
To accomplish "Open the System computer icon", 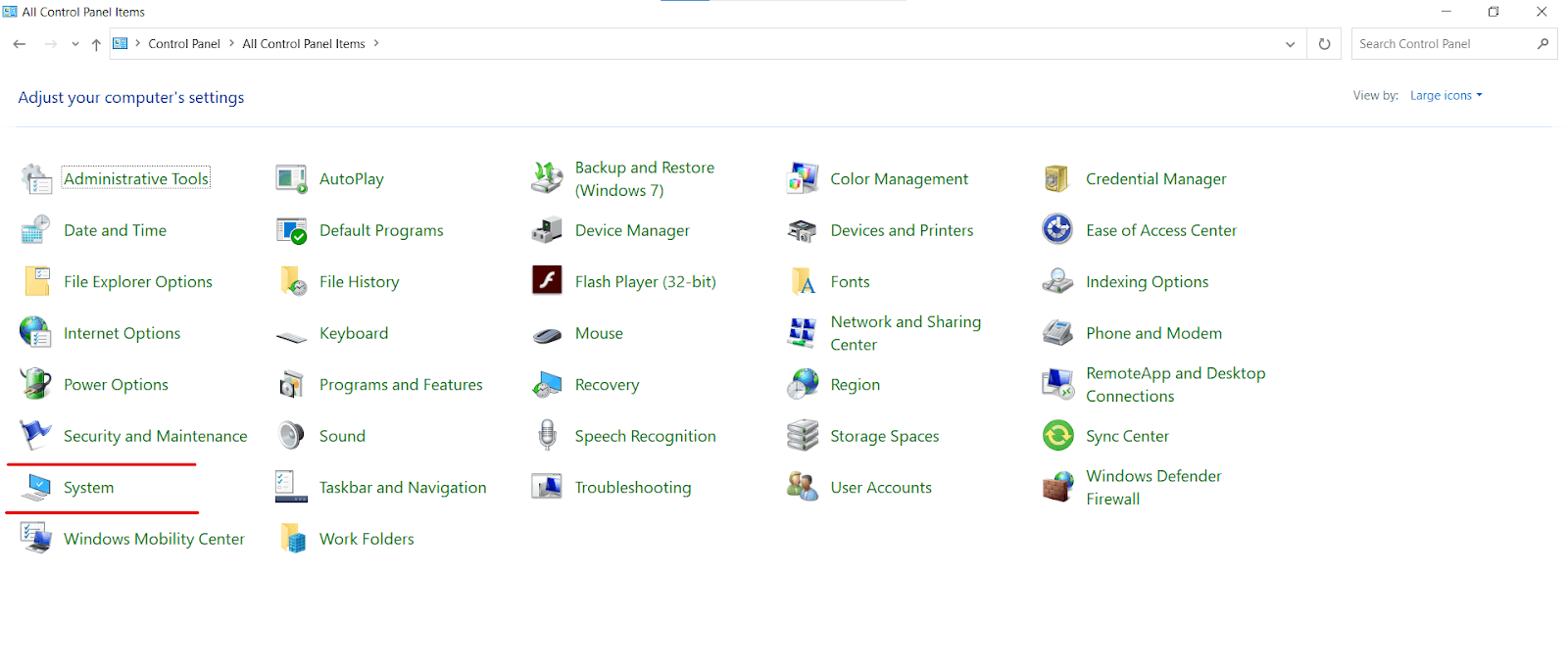I will [x=36, y=487].
